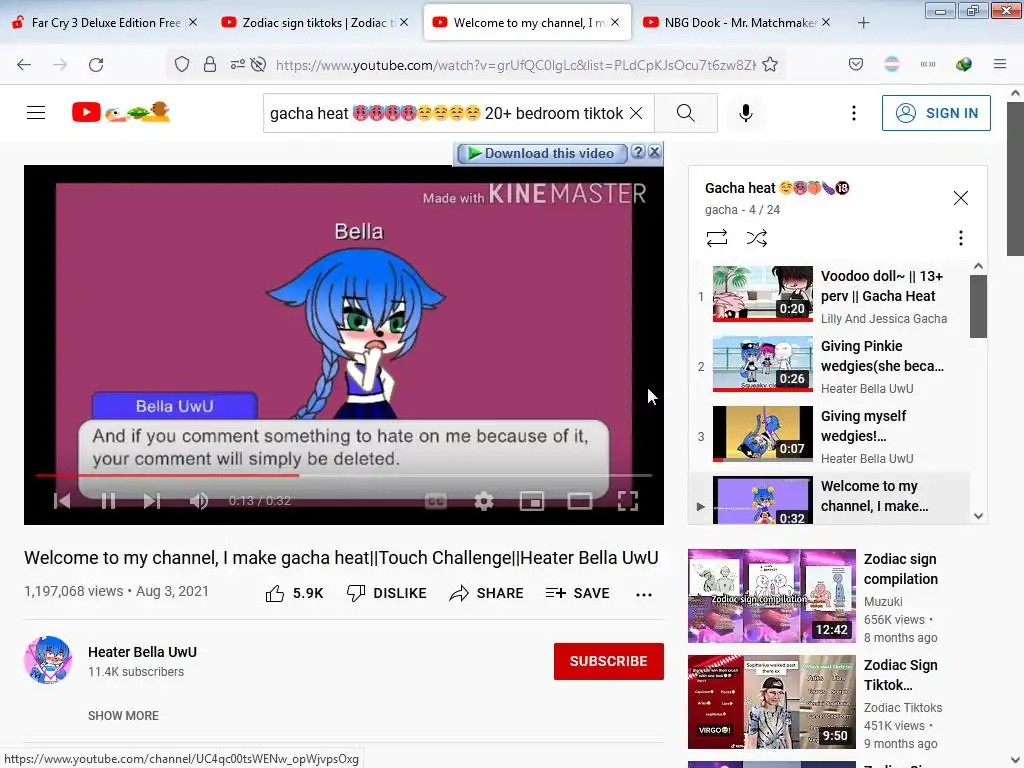Click the DISLIKE button
Screen dimensions: 1024x768
click(387, 593)
